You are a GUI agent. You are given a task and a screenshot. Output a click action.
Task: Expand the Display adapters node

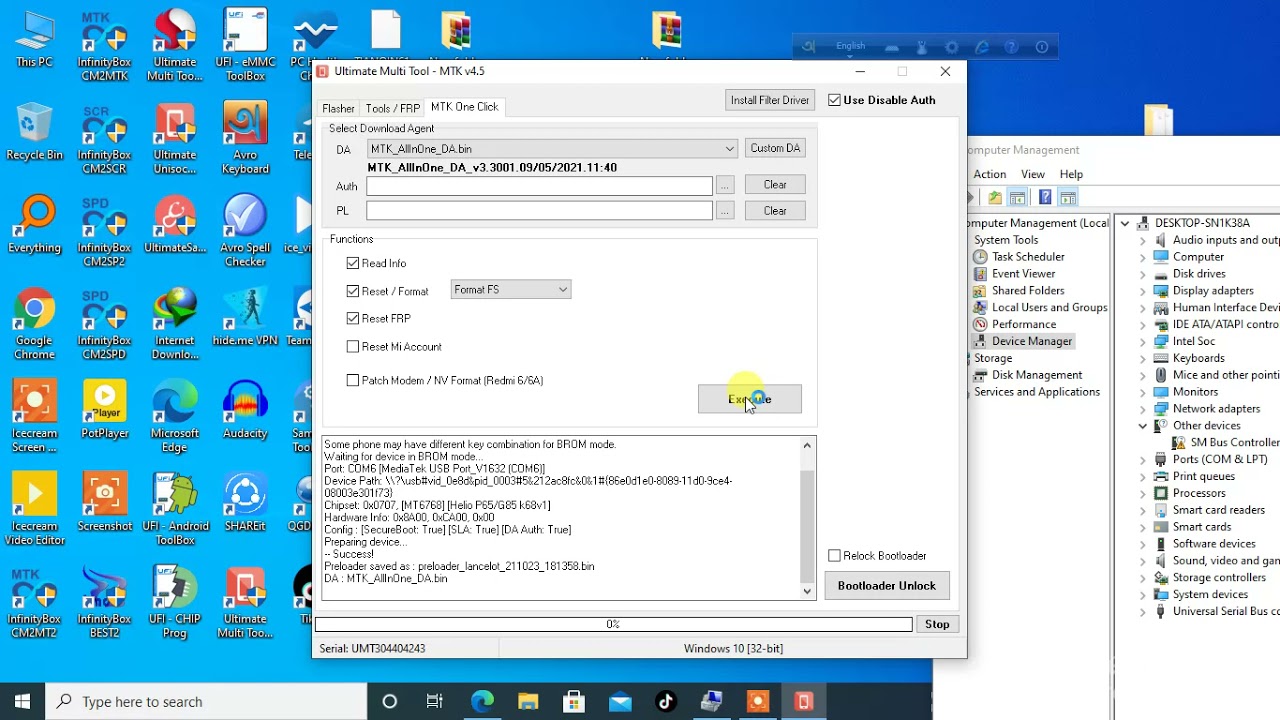pyautogui.click(x=1142, y=291)
